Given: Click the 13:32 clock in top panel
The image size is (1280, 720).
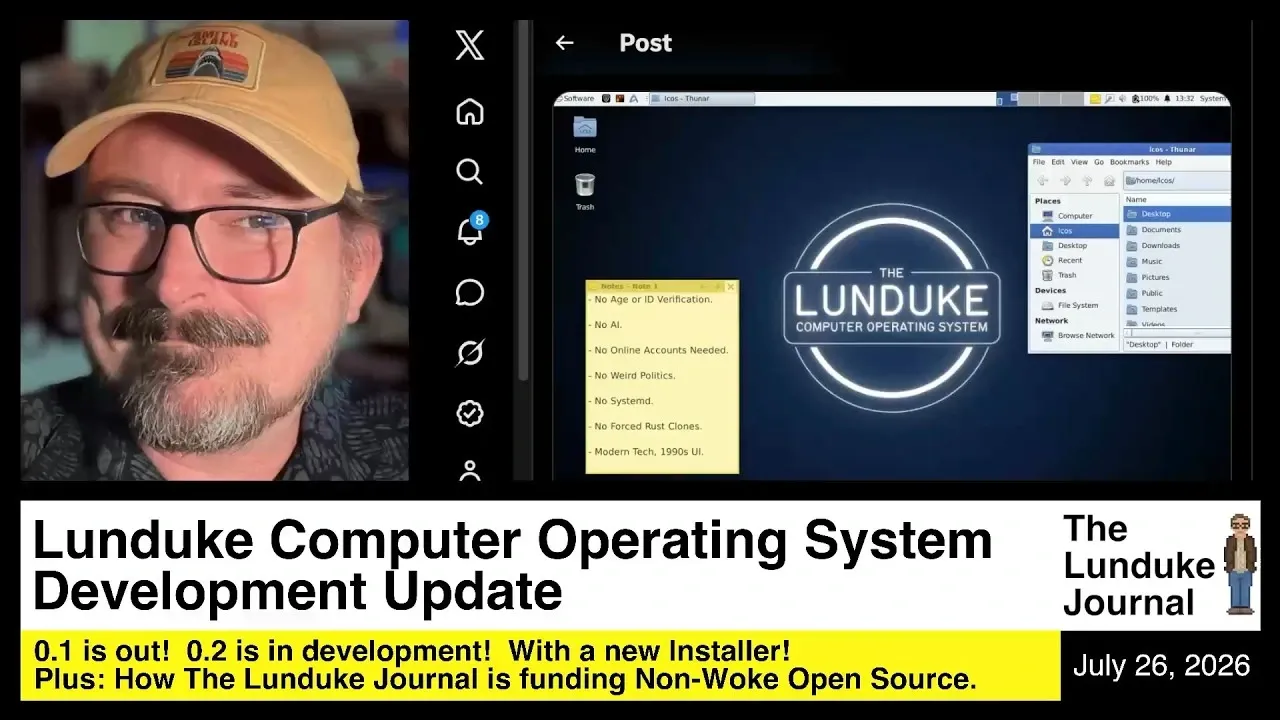Looking at the screenshot, I should [1184, 99].
